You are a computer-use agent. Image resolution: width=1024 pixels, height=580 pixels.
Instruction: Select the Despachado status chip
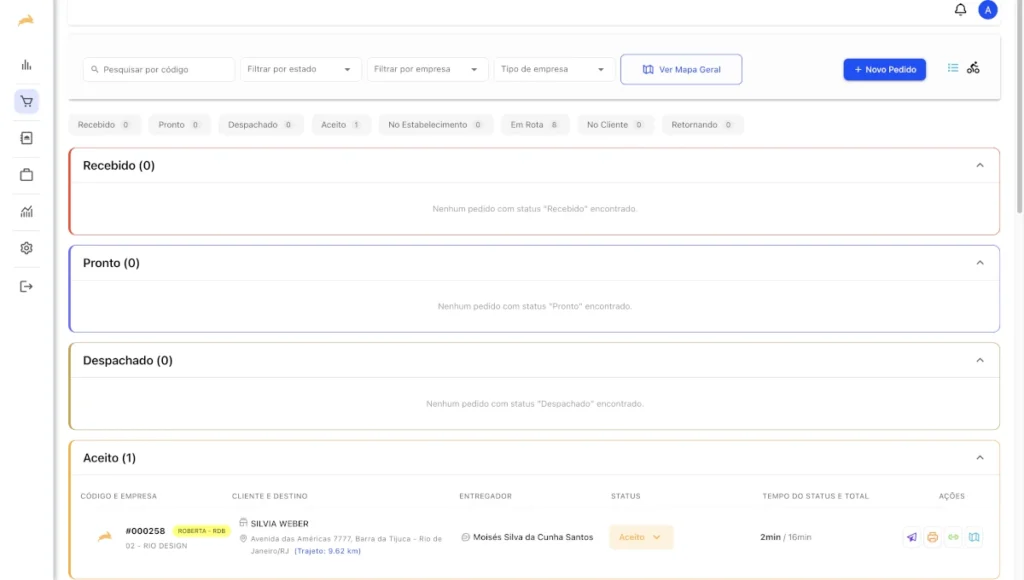pos(261,125)
